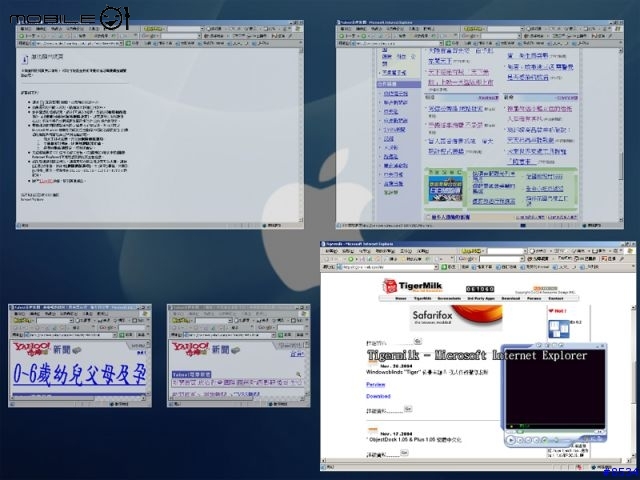Click the photo thumbnail in the Yahoo portal window

pos(445,189)
